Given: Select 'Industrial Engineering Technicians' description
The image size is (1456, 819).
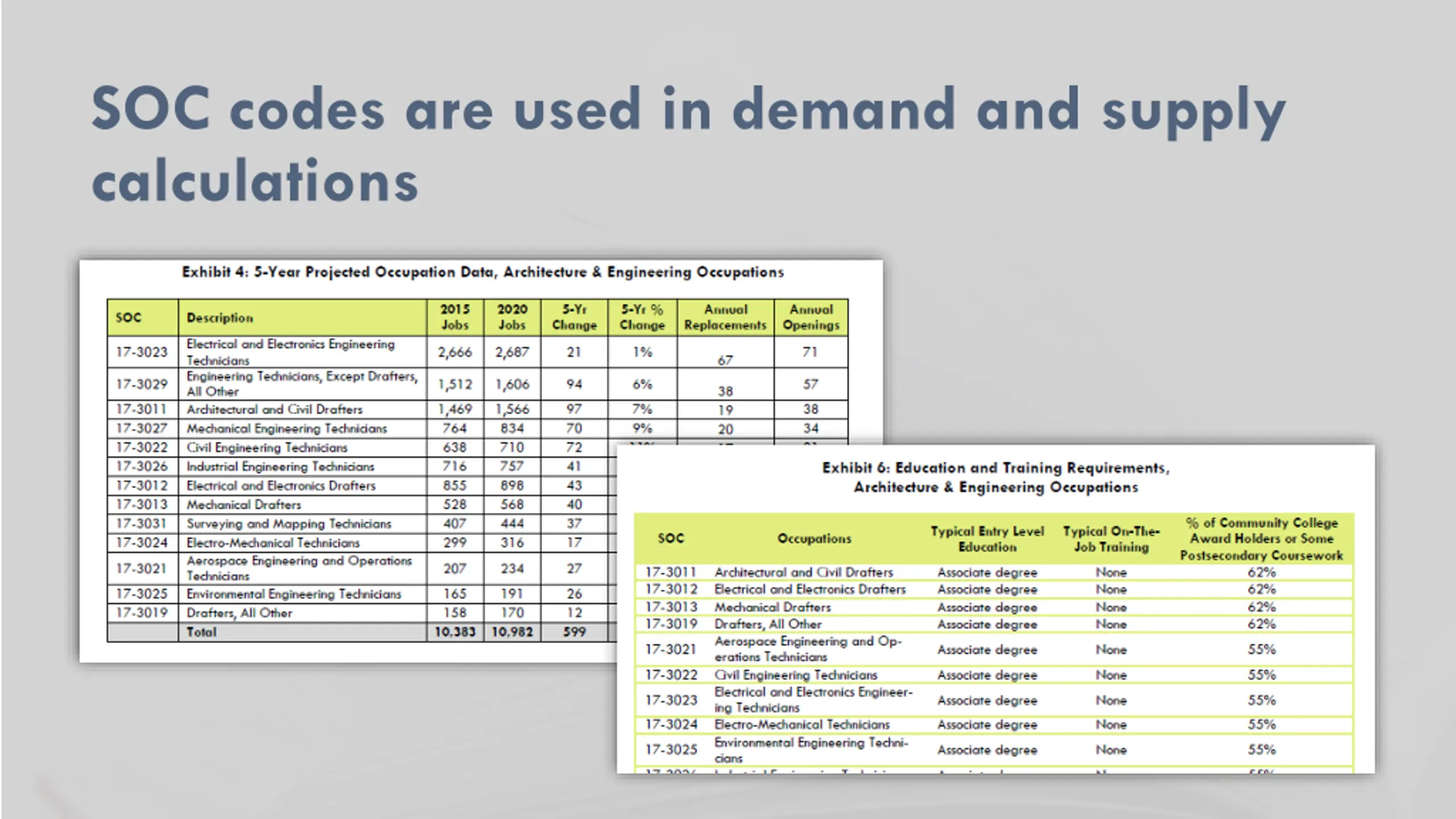Looking at the screenshot, I should point(280,467).
